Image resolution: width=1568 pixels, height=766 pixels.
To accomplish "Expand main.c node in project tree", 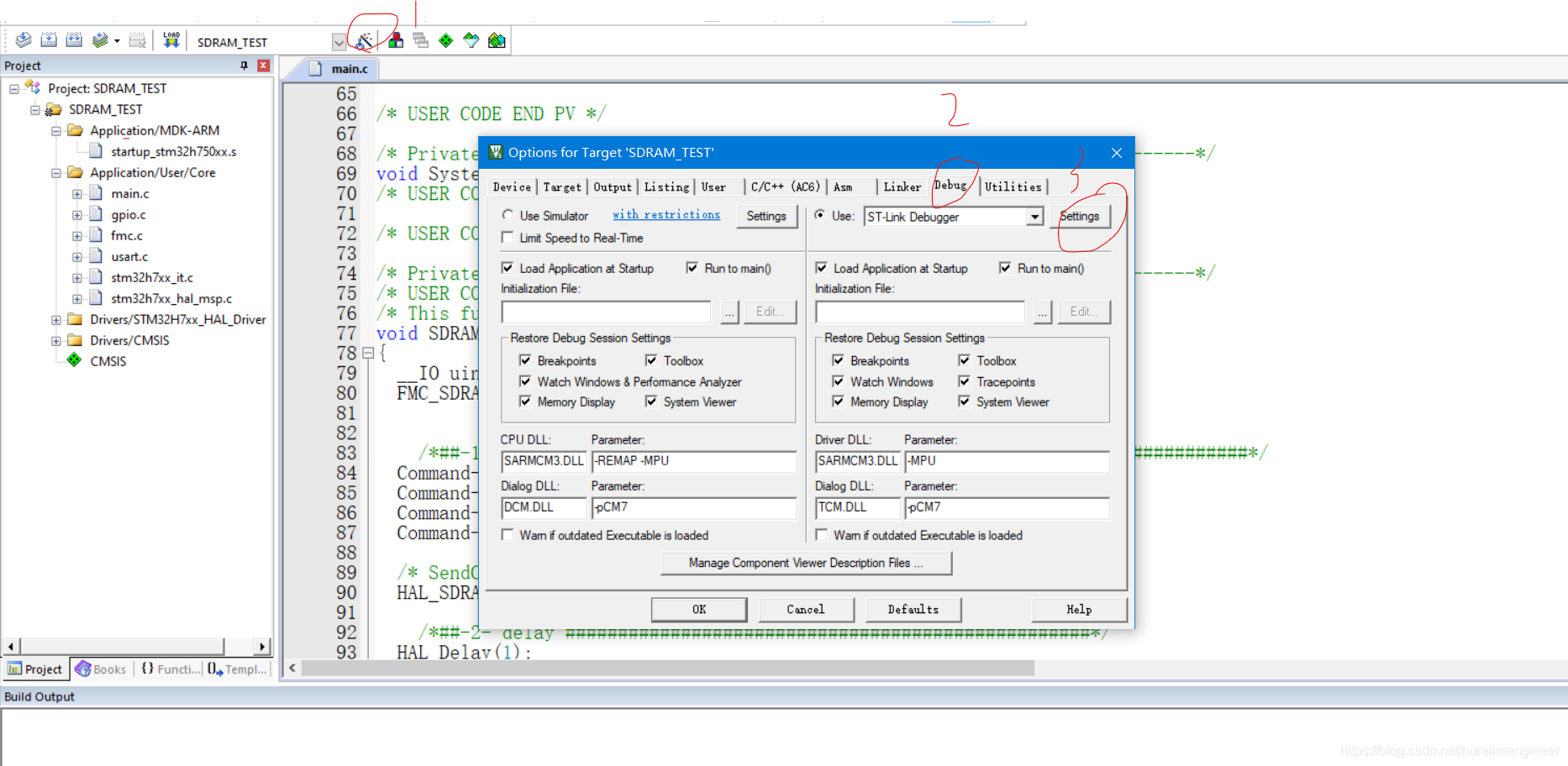I will tap(77, 193).
